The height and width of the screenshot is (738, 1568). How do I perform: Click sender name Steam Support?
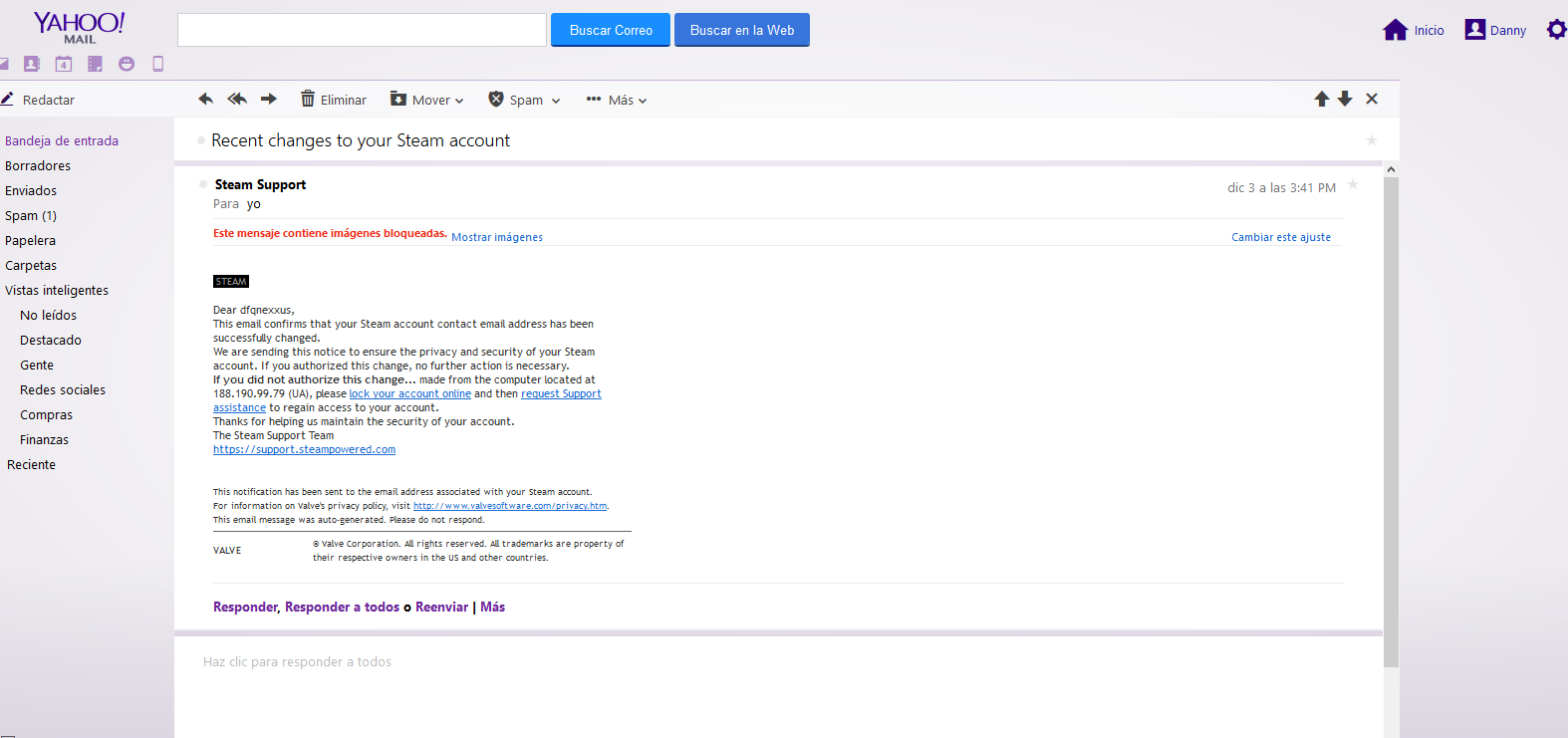(x=260, y=184)
